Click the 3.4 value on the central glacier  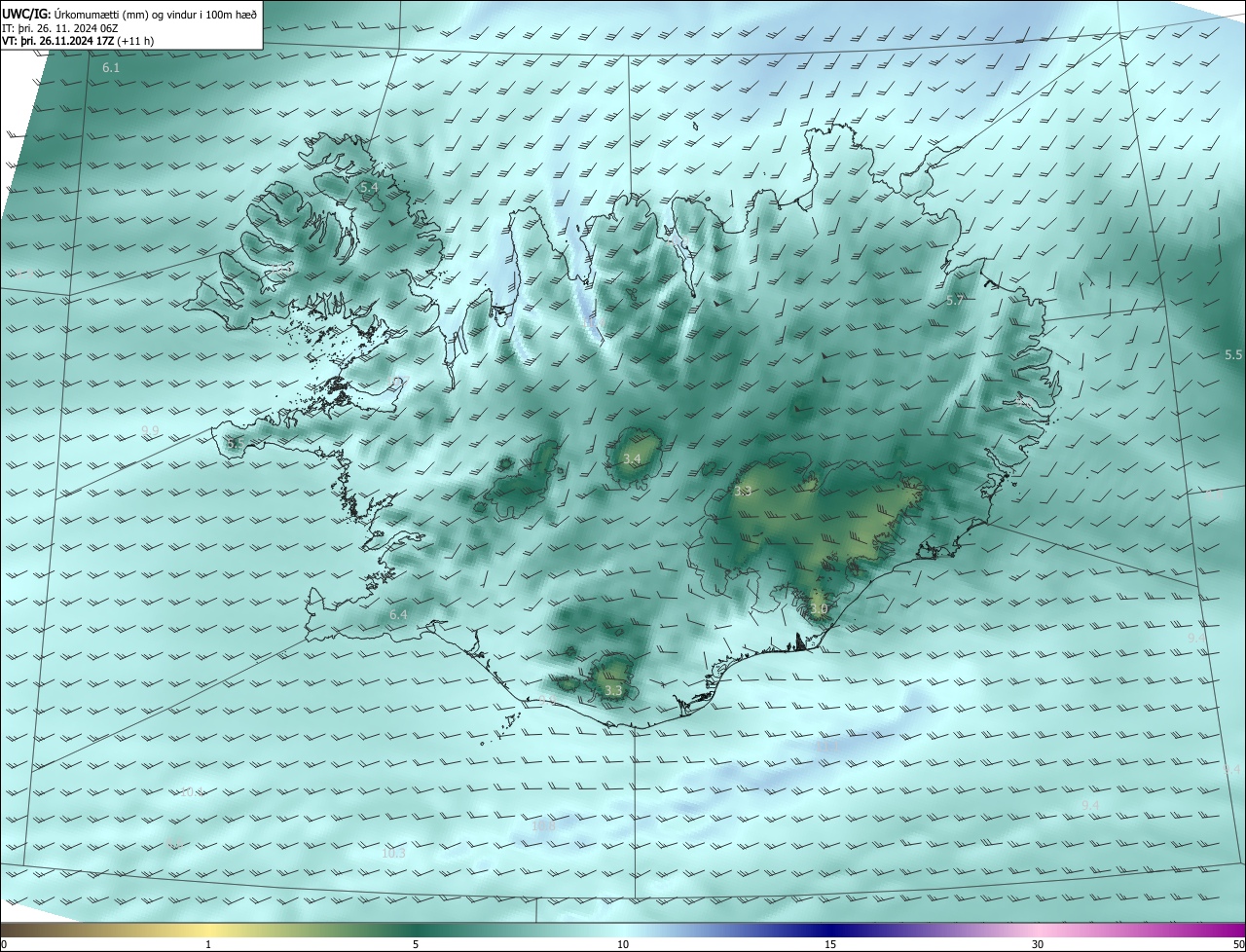coord(632,458)
